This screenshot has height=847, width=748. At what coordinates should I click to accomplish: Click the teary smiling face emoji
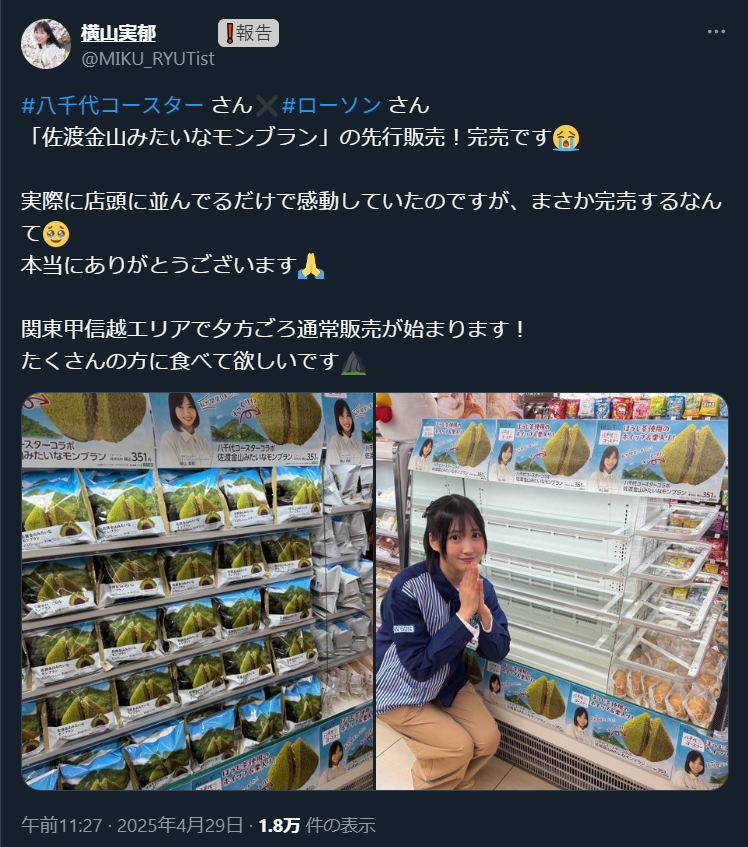[x=56, y=233]
